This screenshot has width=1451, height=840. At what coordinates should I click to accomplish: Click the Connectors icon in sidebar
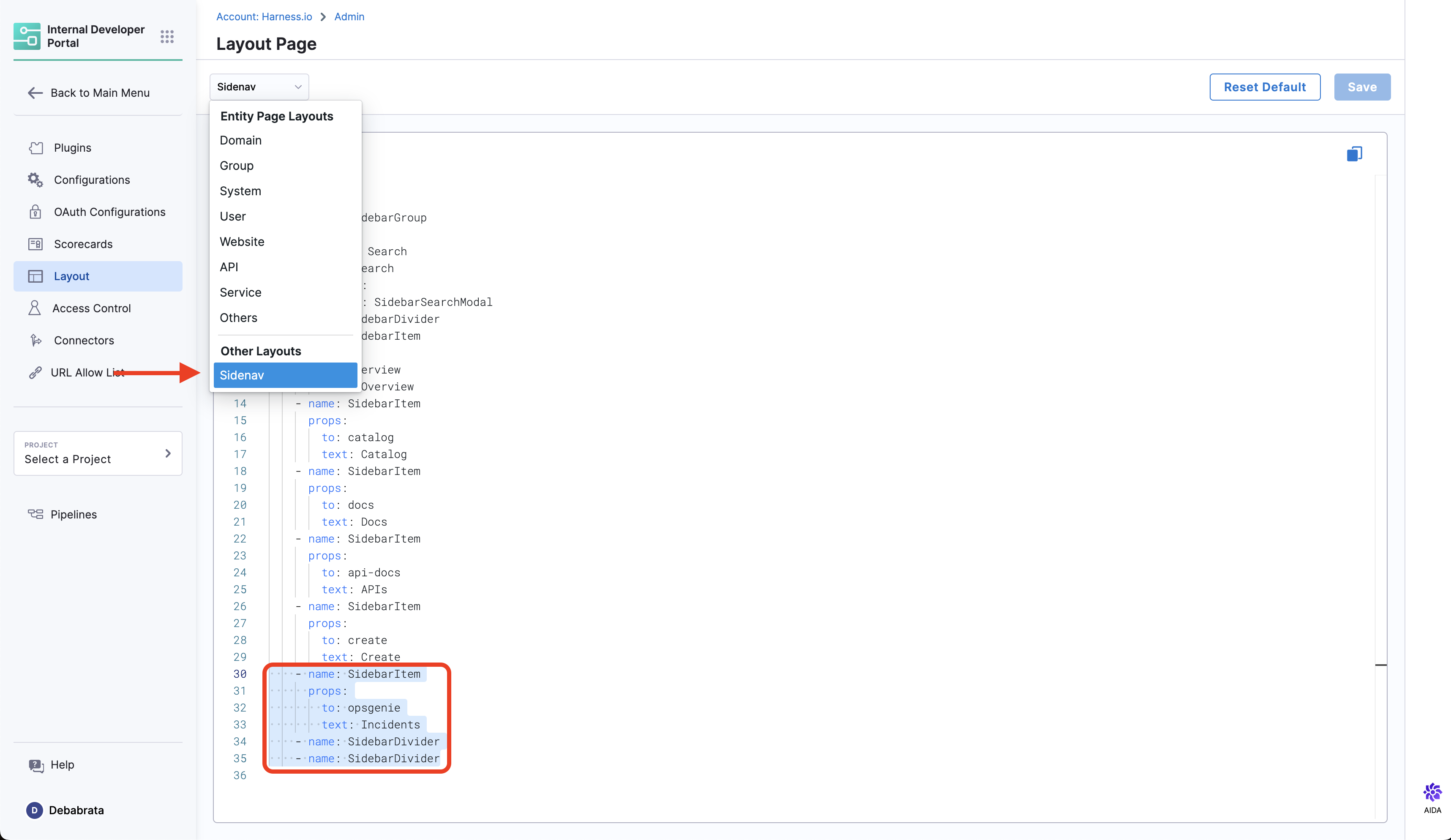(x=35, y=340)
